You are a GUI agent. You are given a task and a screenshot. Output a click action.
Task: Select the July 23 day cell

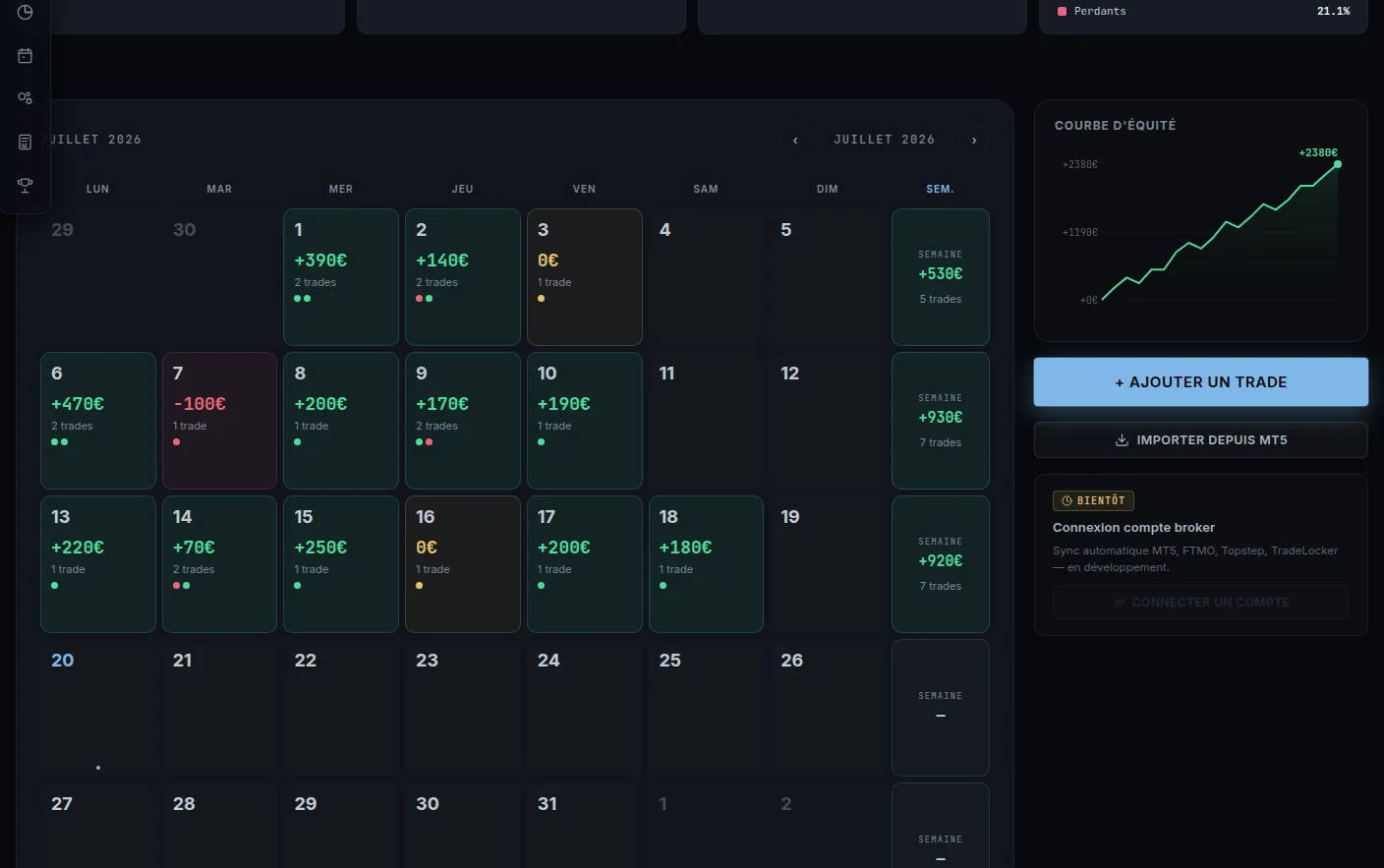coord(463,708)
